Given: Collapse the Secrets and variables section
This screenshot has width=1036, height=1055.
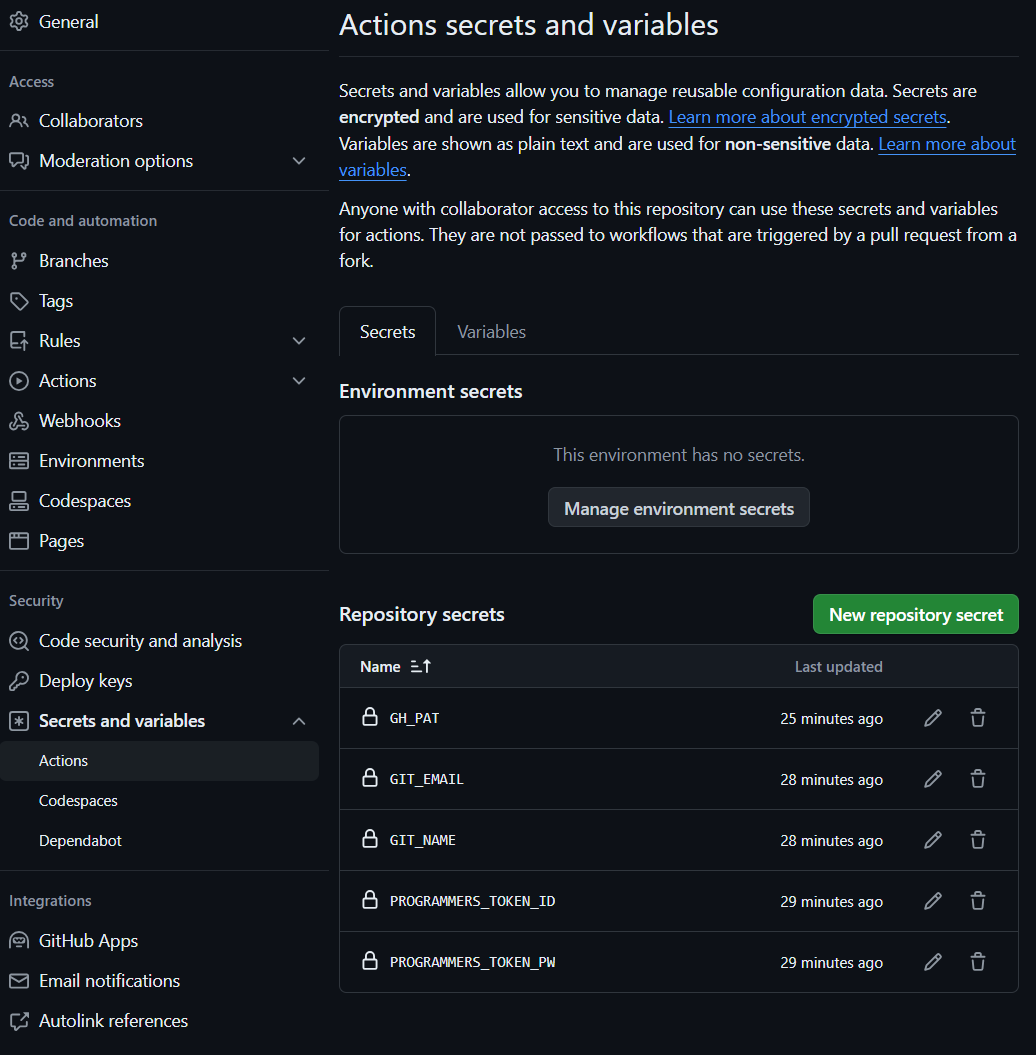Looking at the screenshot, I should tap(299, 721).
